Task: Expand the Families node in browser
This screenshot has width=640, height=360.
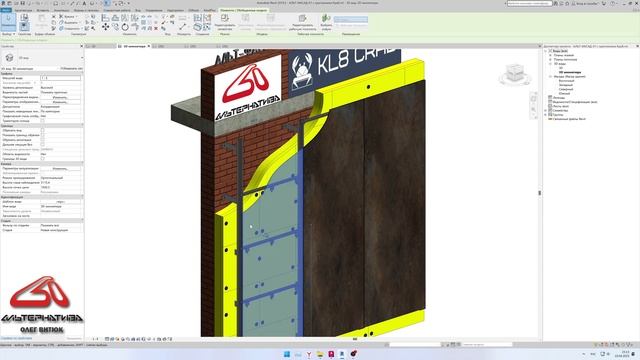Action: tap(546, 110)
